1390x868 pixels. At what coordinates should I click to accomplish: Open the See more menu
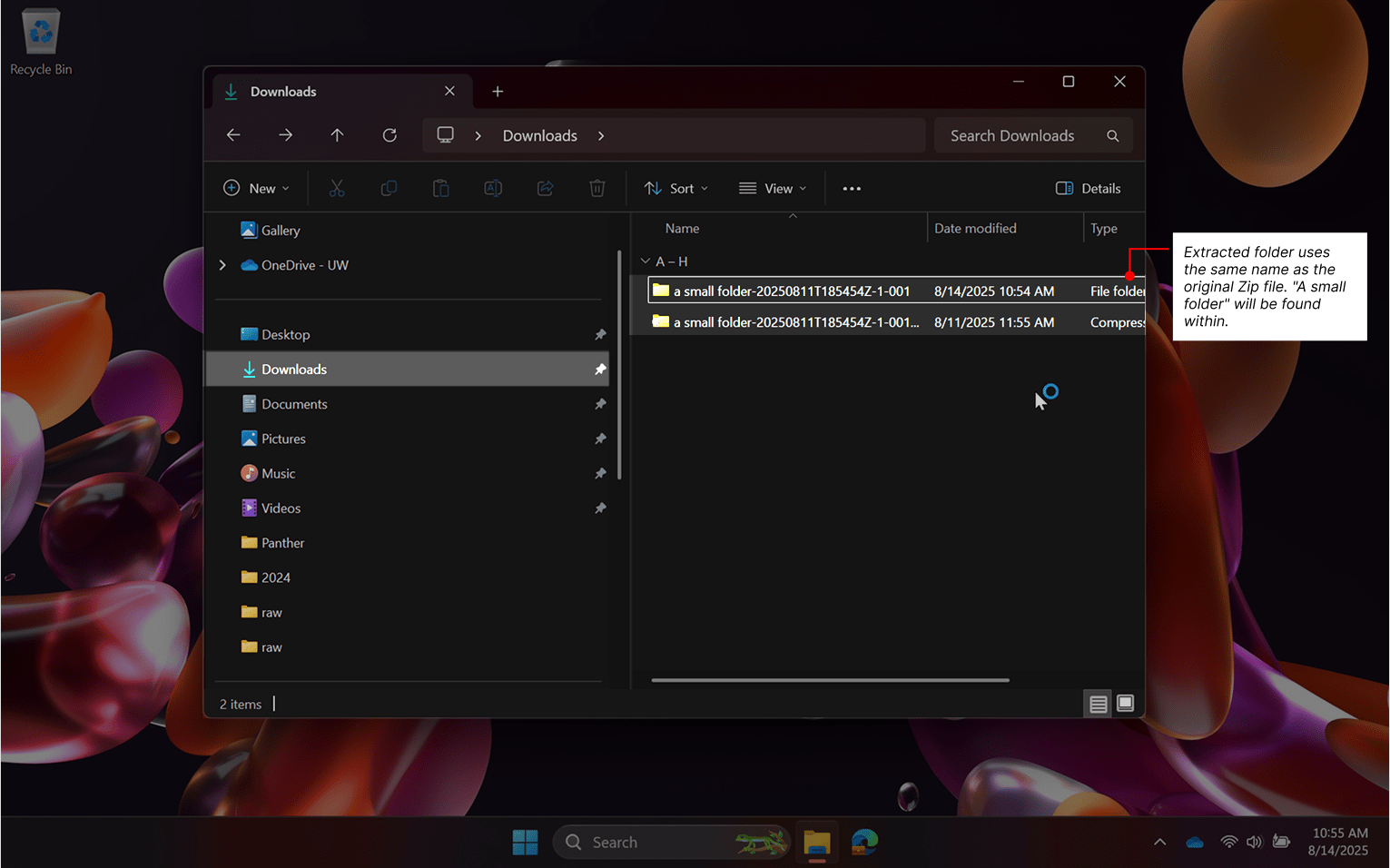point(851,188)
